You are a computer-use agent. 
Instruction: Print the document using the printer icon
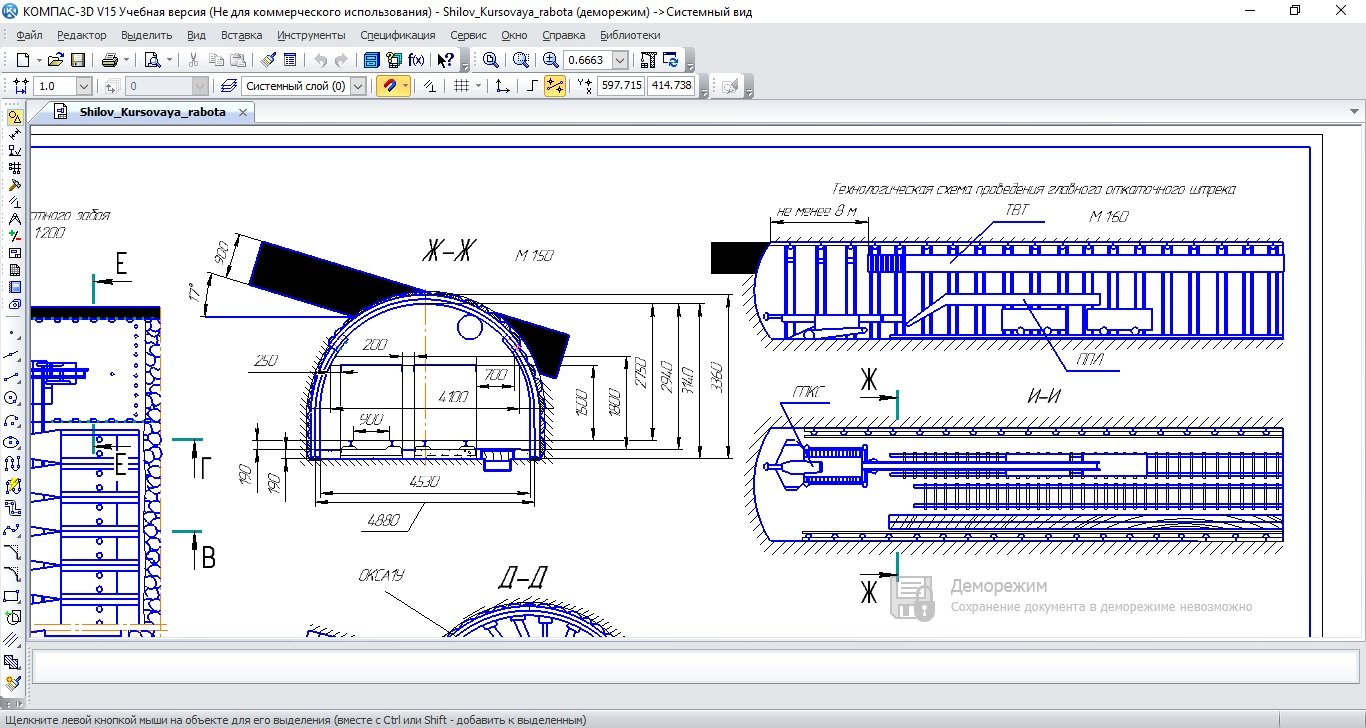click(x=109, y=60)
